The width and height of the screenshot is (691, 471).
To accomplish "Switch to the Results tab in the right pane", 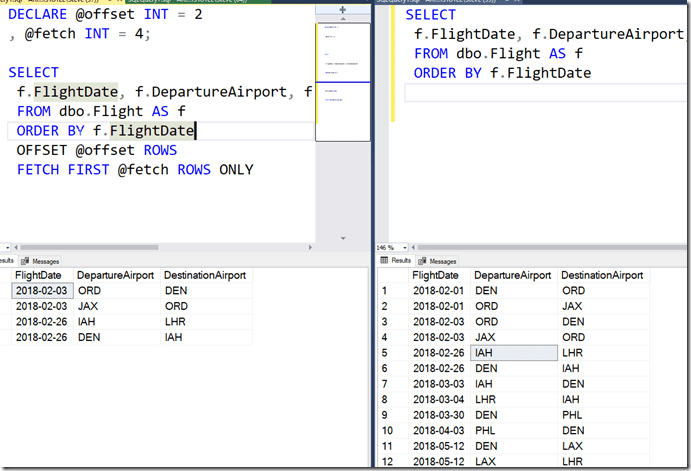I will (396, 260).
